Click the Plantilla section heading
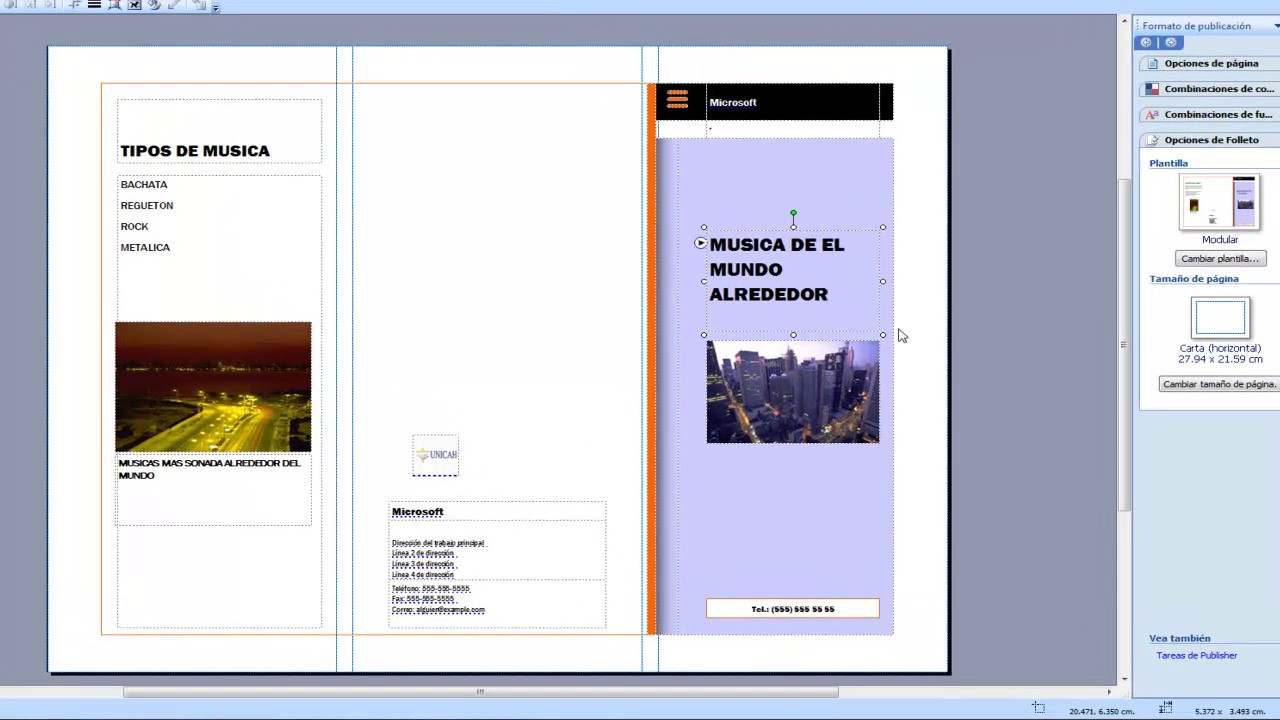 click(x=1168, y=163)
